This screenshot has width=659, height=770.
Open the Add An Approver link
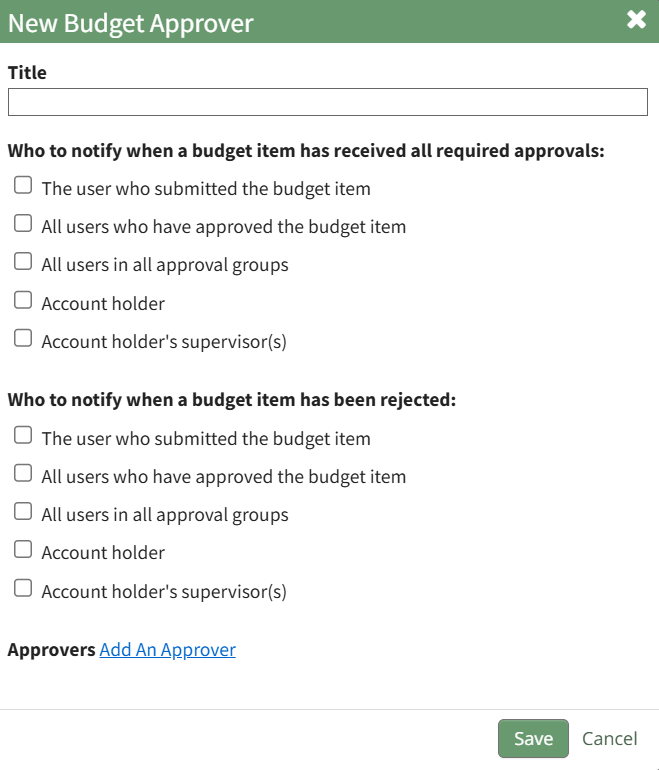click(167, 650)
